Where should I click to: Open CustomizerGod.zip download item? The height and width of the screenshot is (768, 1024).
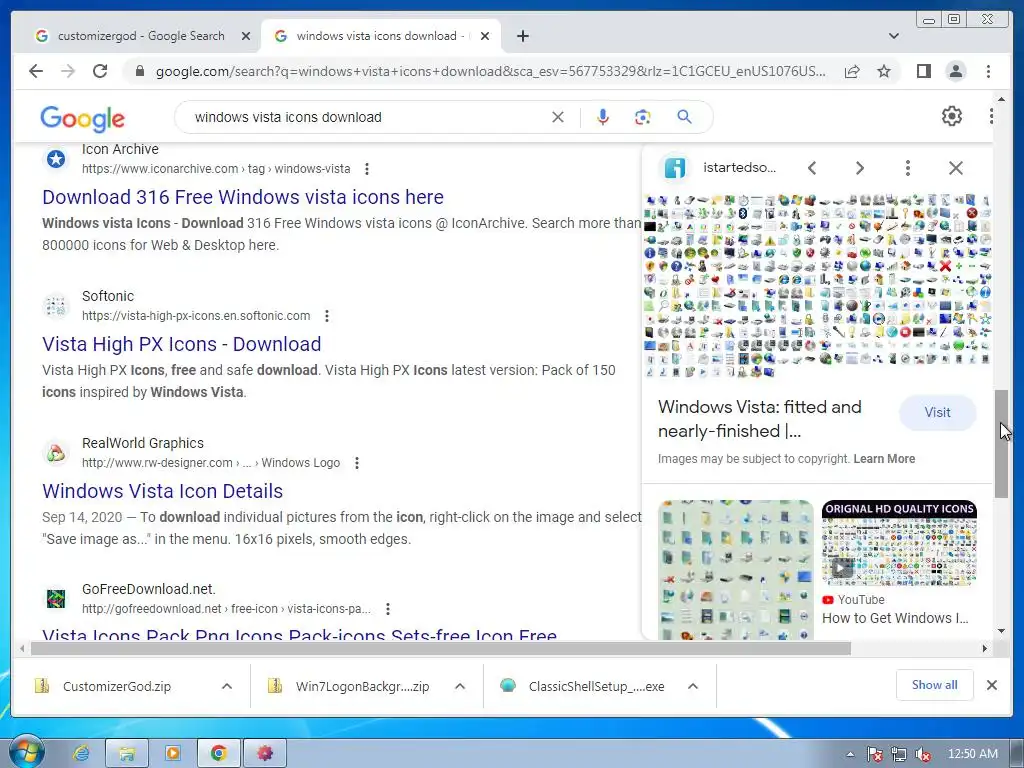click(117, 686)
